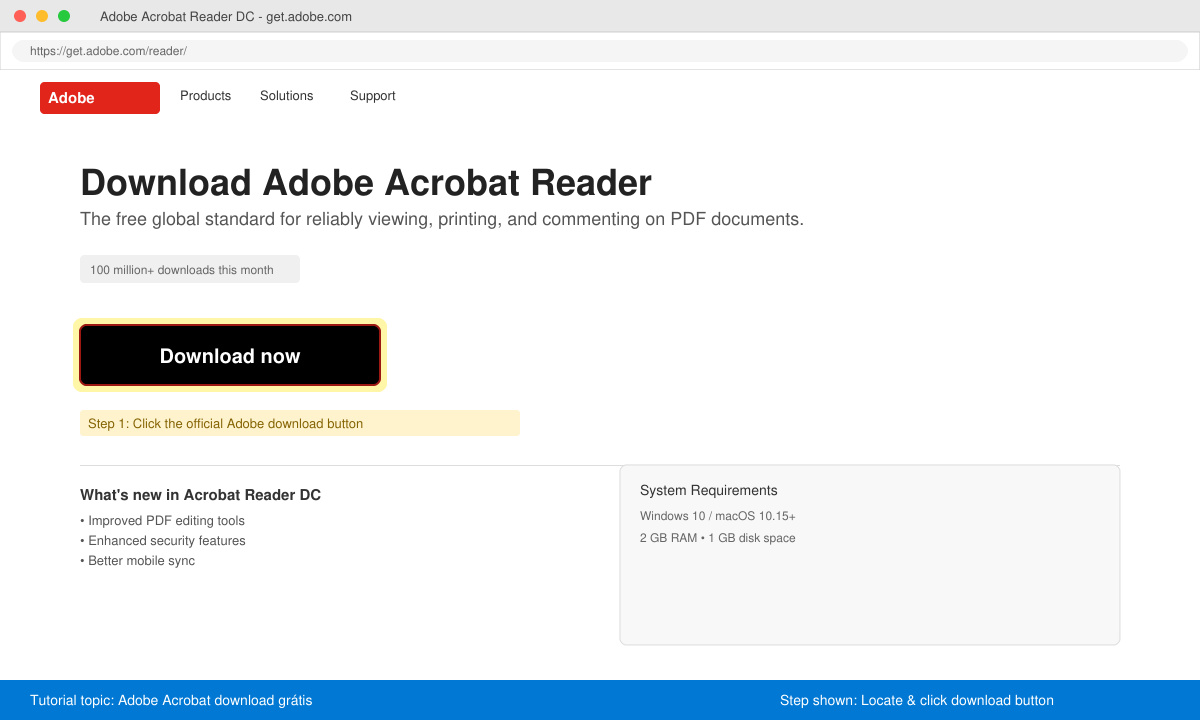Click the 'Download Adobe Acrobat Reader' heading
This screenshot has width=1200, height=720.
[366, 183]
